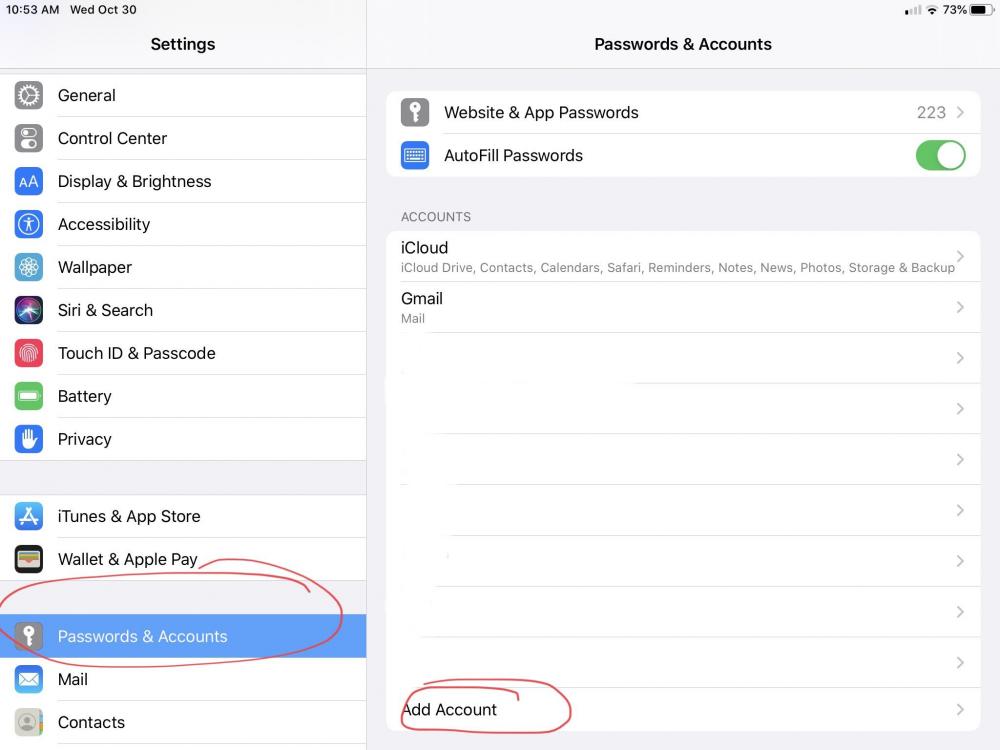The image size is (1000, 750).
Task: Tap Add Account
Action: tap(450, 710)
